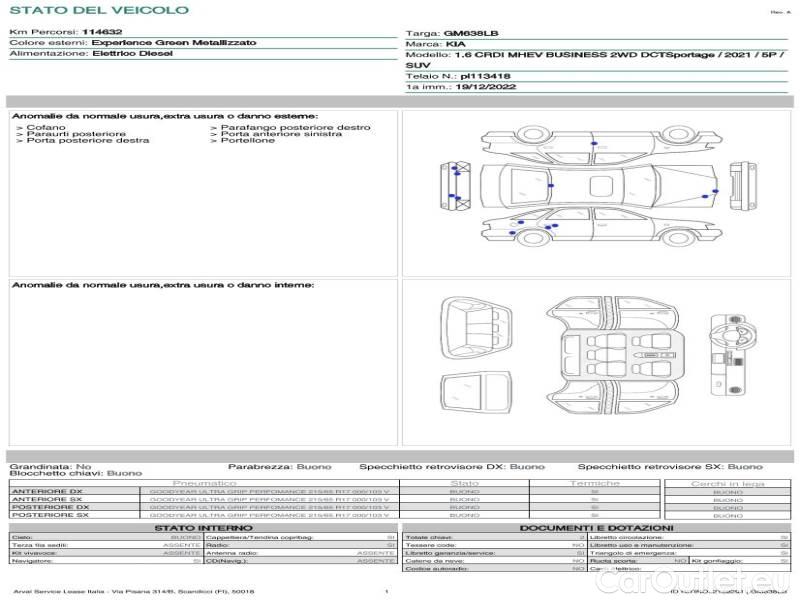Click the rear bumper diagram in exterior panel
The height and width of the screenshot is (600, 800).
tap(742, 186)
